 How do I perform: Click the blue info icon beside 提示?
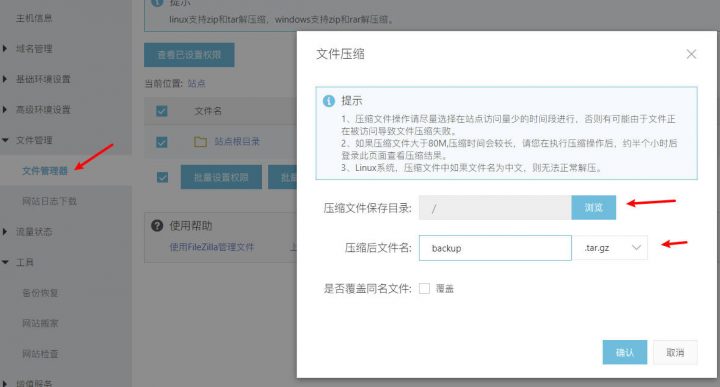click(329, 101)
